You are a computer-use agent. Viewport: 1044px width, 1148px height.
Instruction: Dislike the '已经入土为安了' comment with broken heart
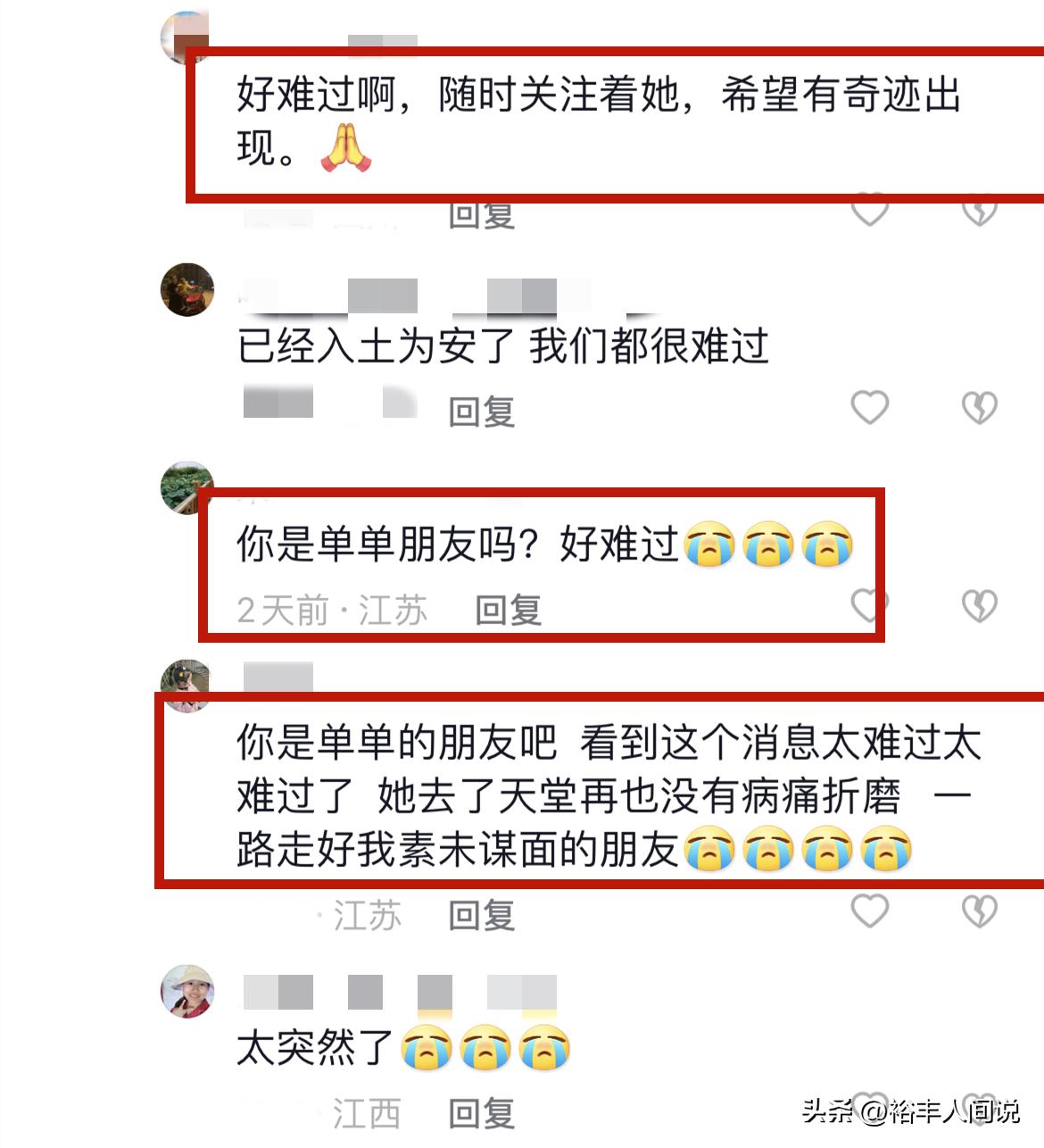[x=979, y=408]
